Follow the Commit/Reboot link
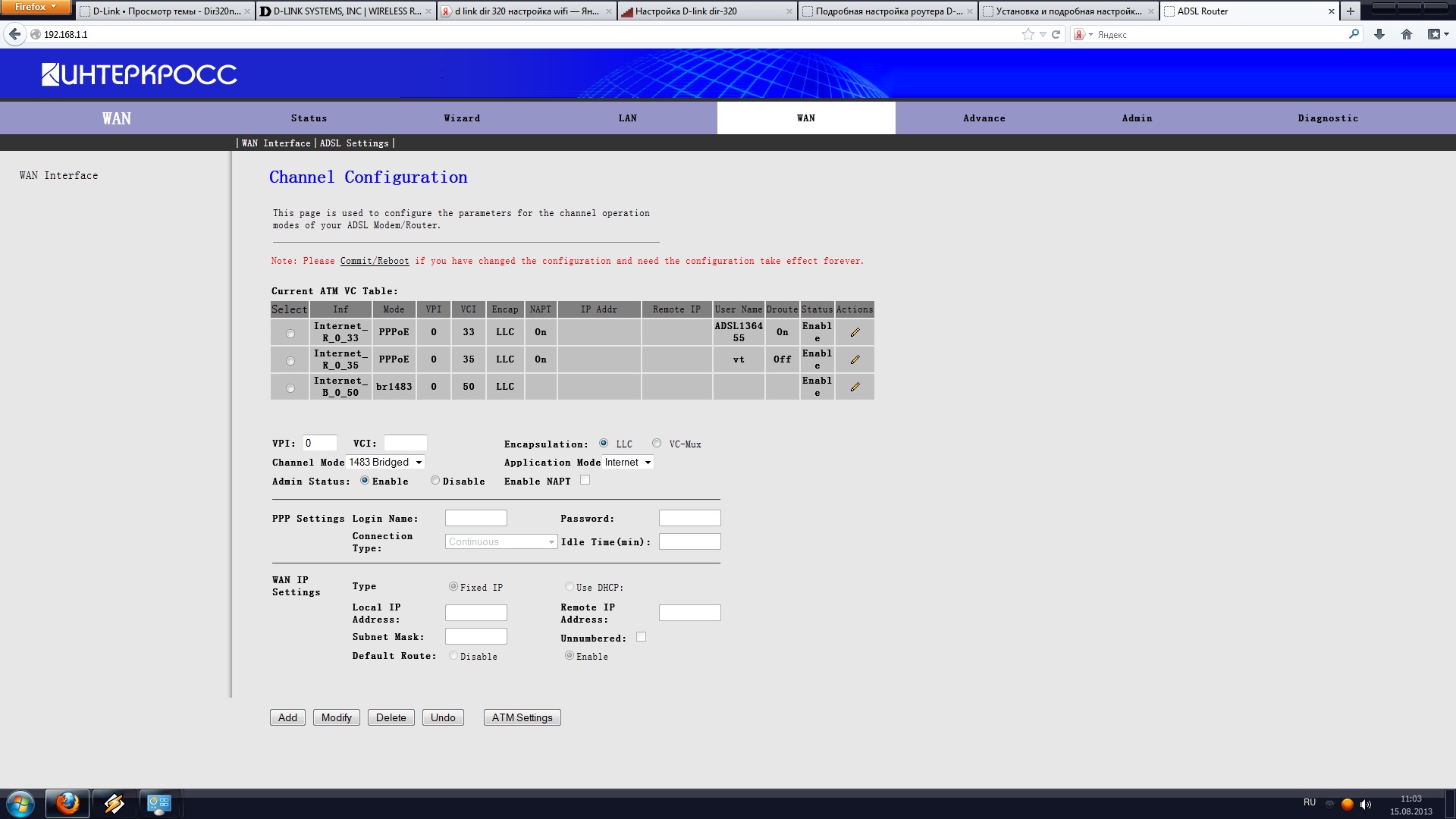 374,261
